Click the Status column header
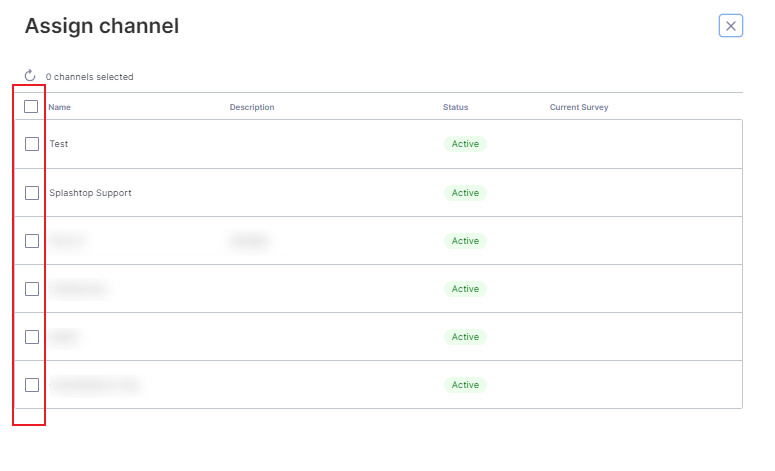The width and height of the screenshot is (775, 471). click(x=455, y=107)
